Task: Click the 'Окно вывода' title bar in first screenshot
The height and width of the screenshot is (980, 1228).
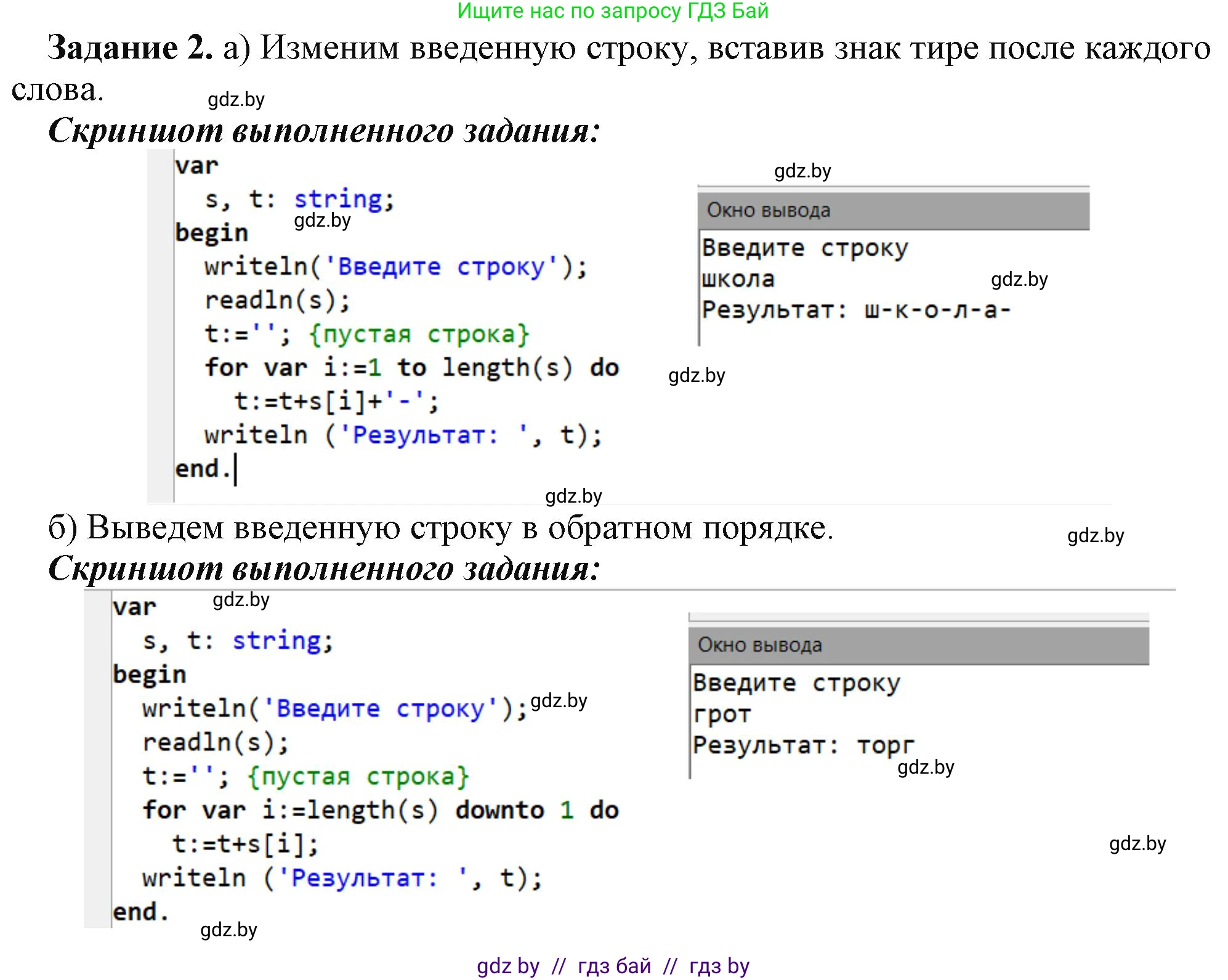Action: coord(770,210)
